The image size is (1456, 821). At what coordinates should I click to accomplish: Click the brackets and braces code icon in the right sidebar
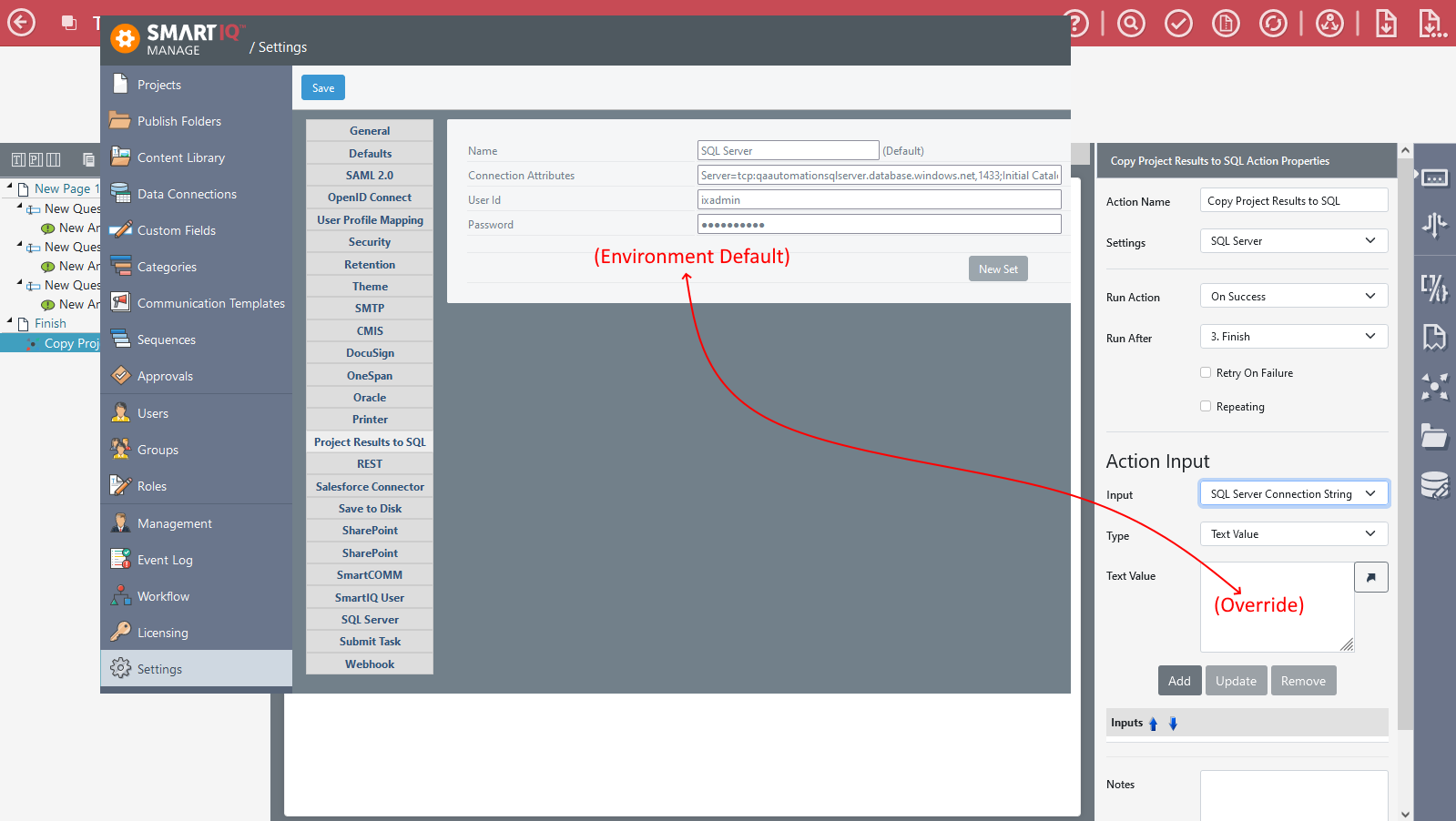(x=1434, y=289)
